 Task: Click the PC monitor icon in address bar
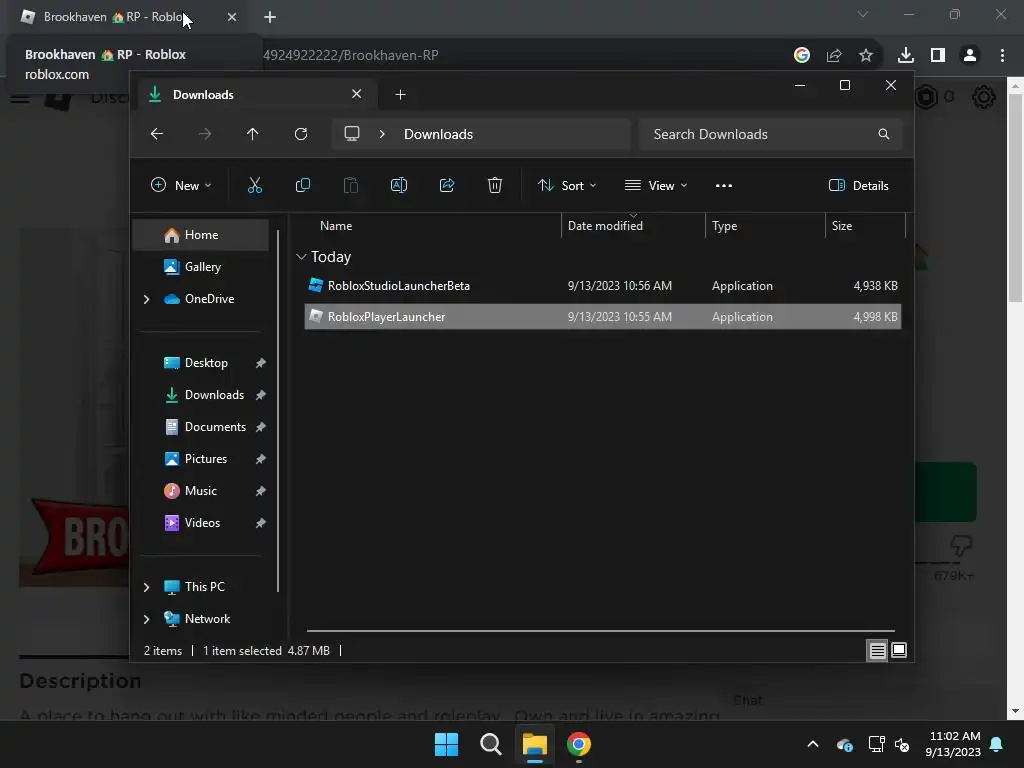click(x=352, y=134)
